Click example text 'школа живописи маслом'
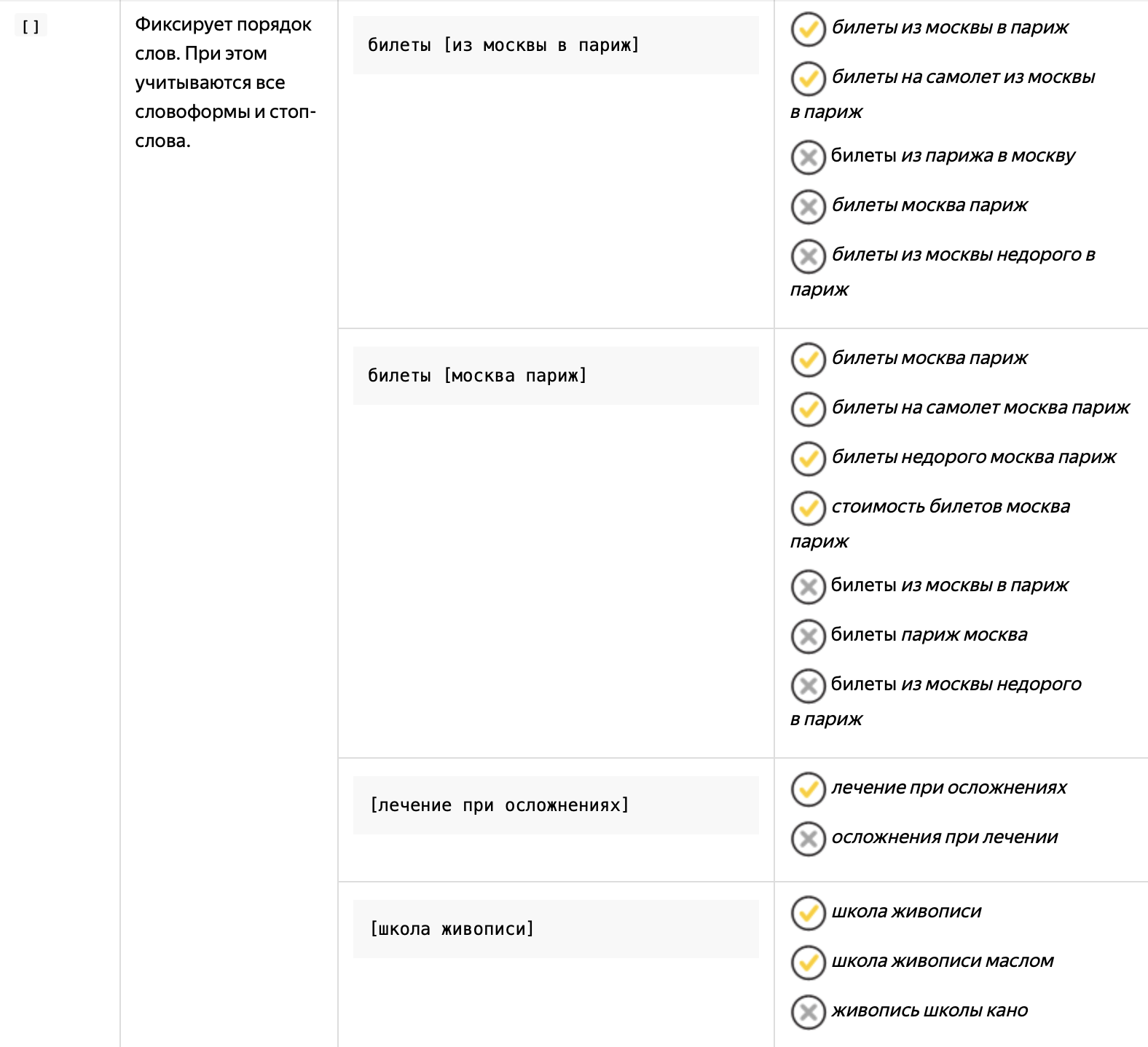The width and height of the screenshot is (1148, 1047). pos(943,961)
